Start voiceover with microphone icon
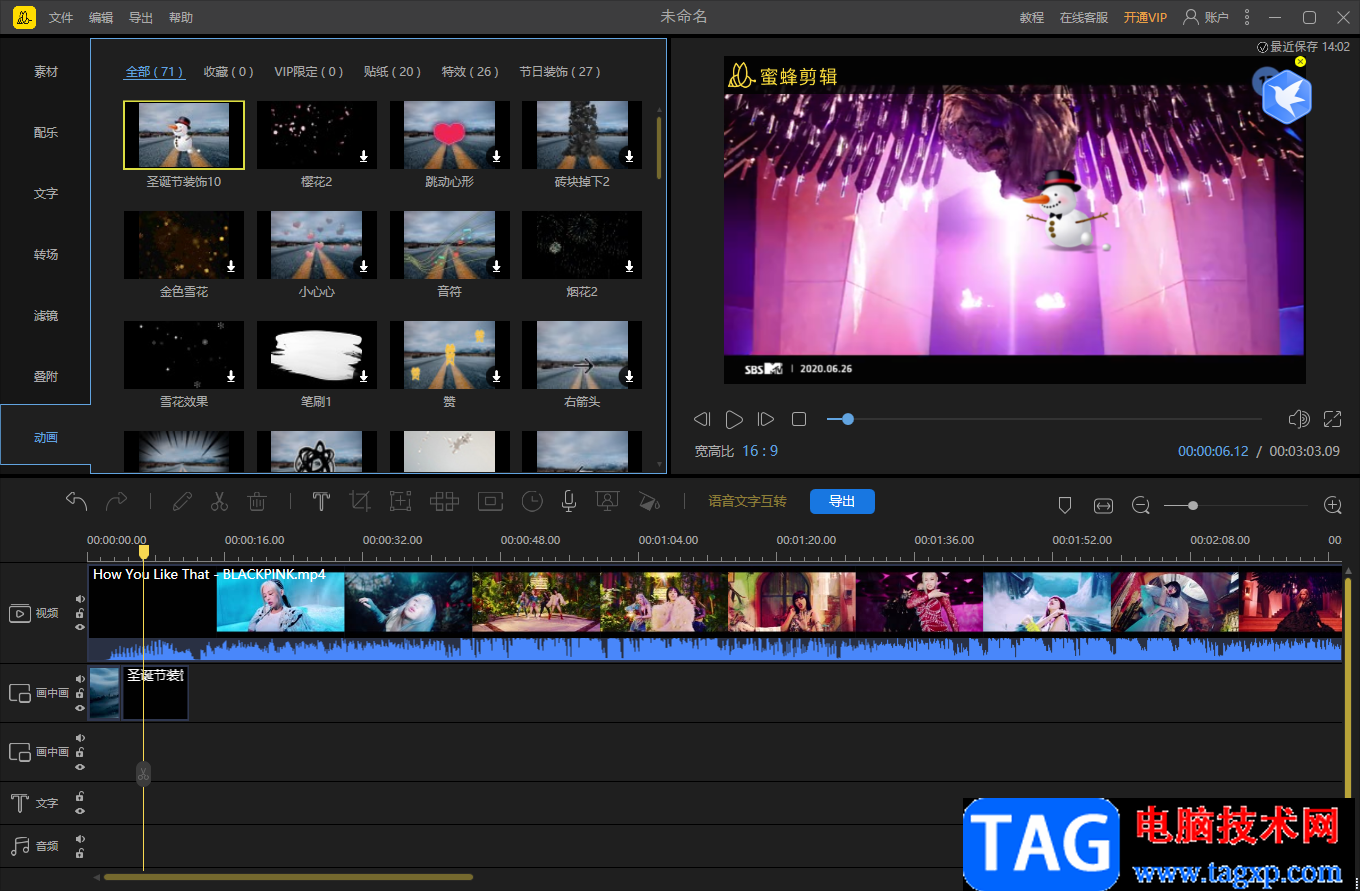 coord(569,501)
